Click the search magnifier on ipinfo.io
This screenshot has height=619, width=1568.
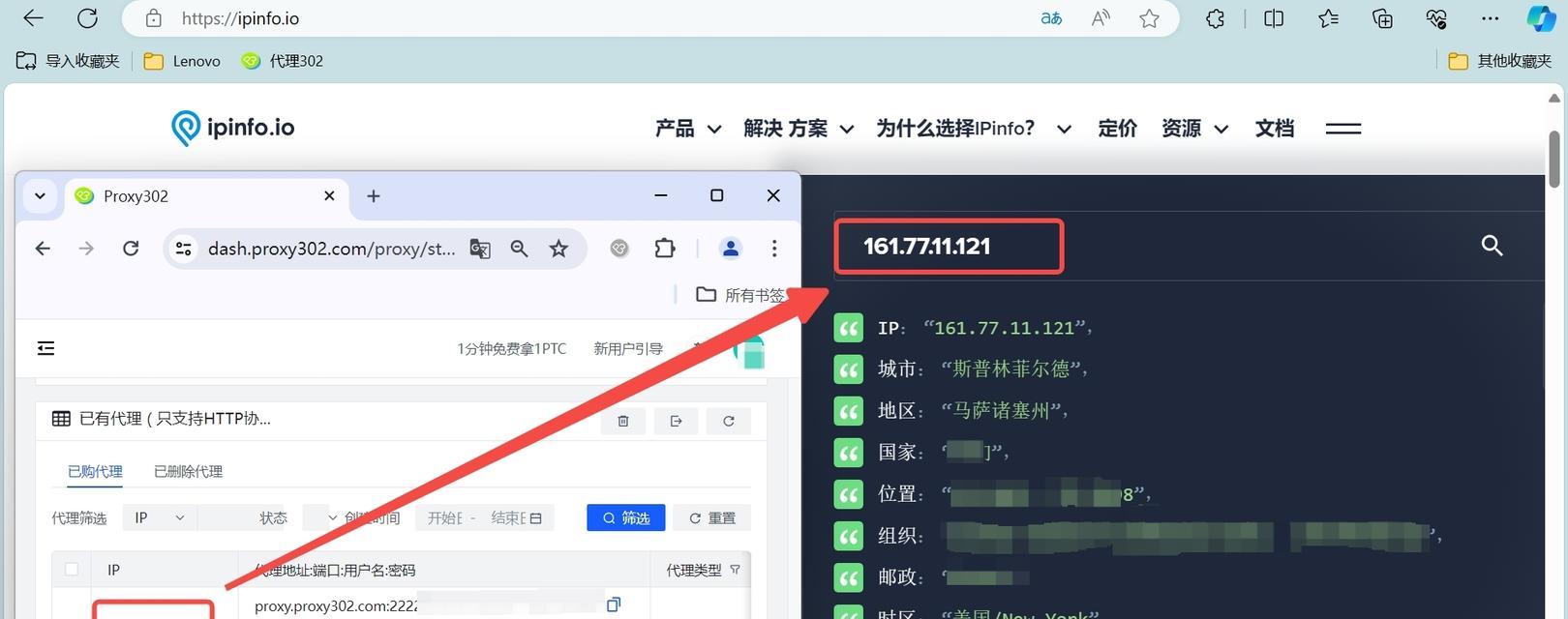[1492, 246]
